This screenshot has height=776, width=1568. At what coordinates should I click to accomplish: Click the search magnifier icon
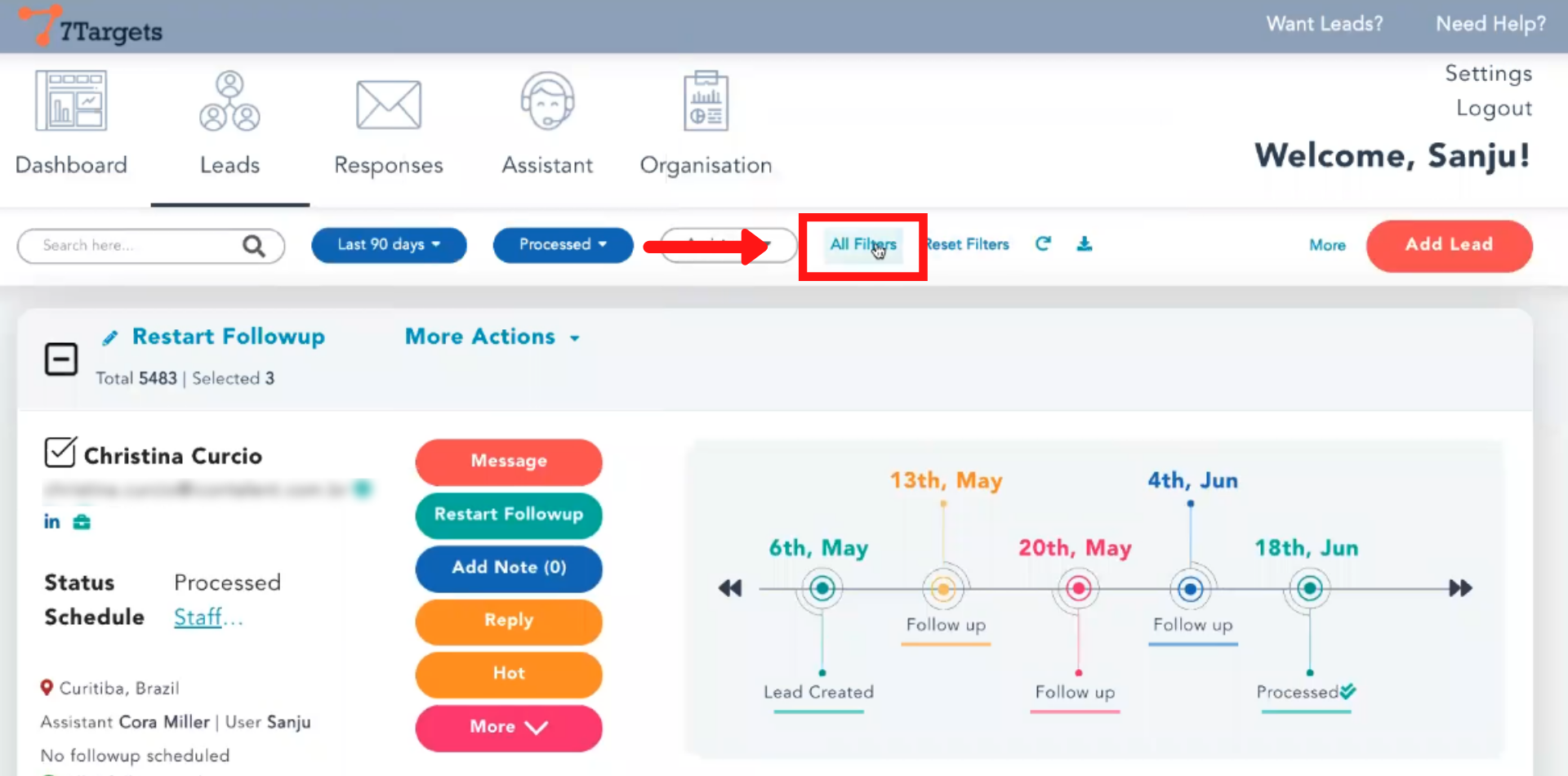click(x=254, y=246)
